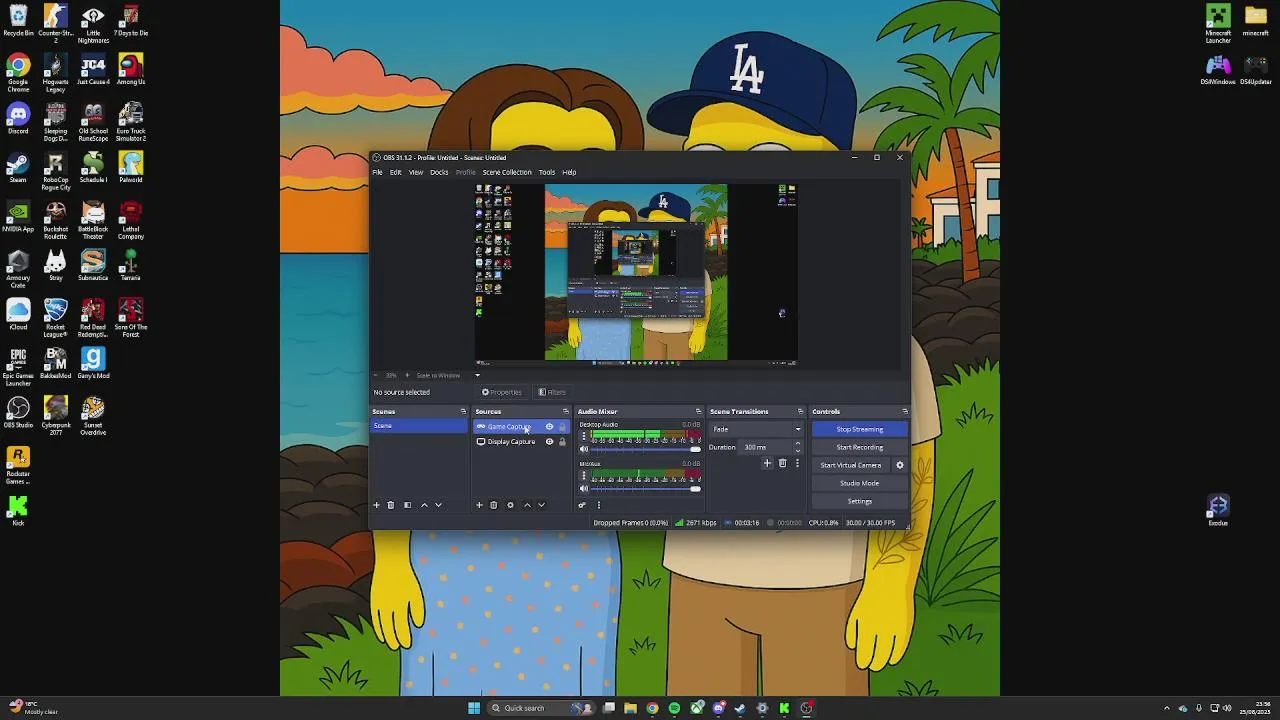Image resolution: width=1280 pixels, height=720 pixels.
Task: Toggle Game Capture lock
Action: click(562, 427)
